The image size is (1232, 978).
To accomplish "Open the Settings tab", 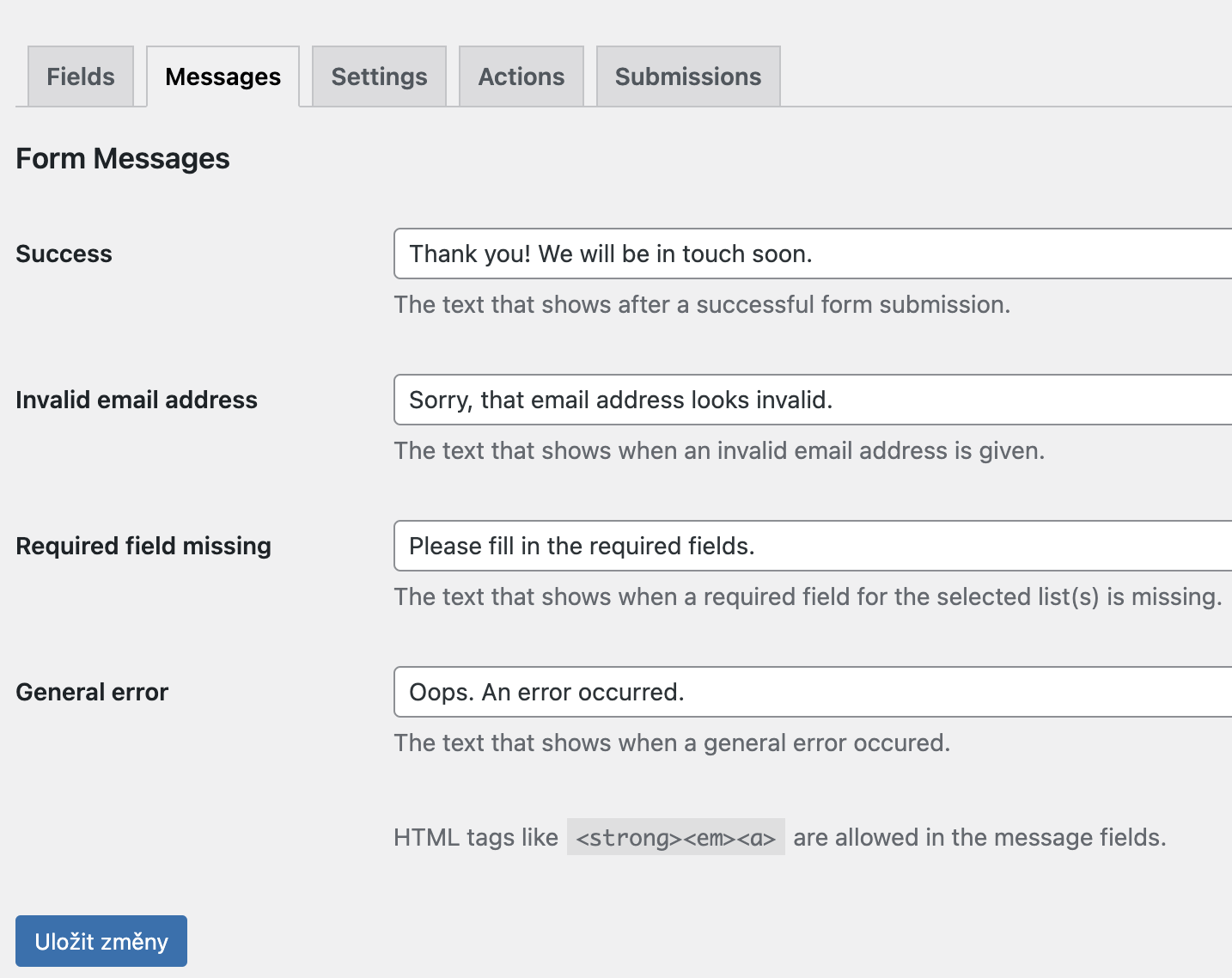I will pos(379,76).
